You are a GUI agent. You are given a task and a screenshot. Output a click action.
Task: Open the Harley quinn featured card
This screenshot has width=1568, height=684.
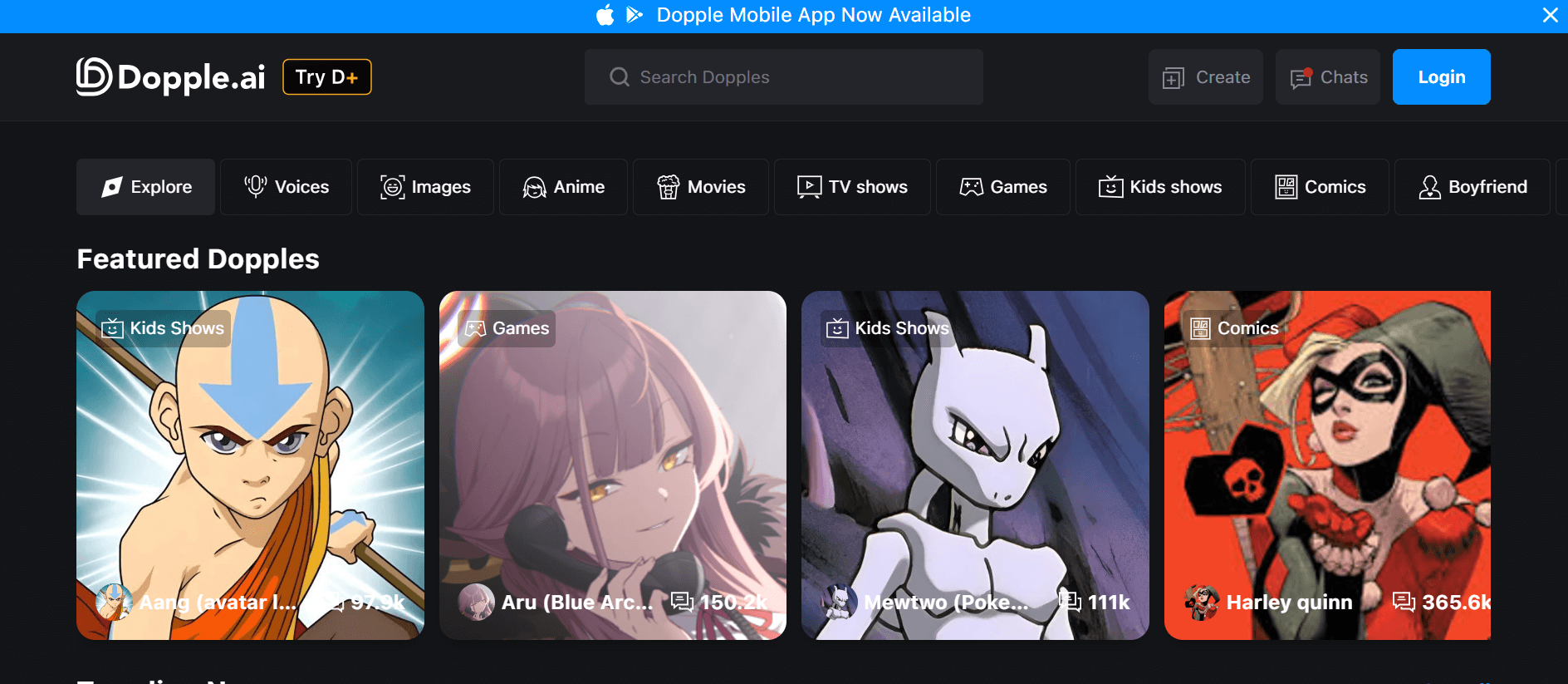tap(1327, 465)
